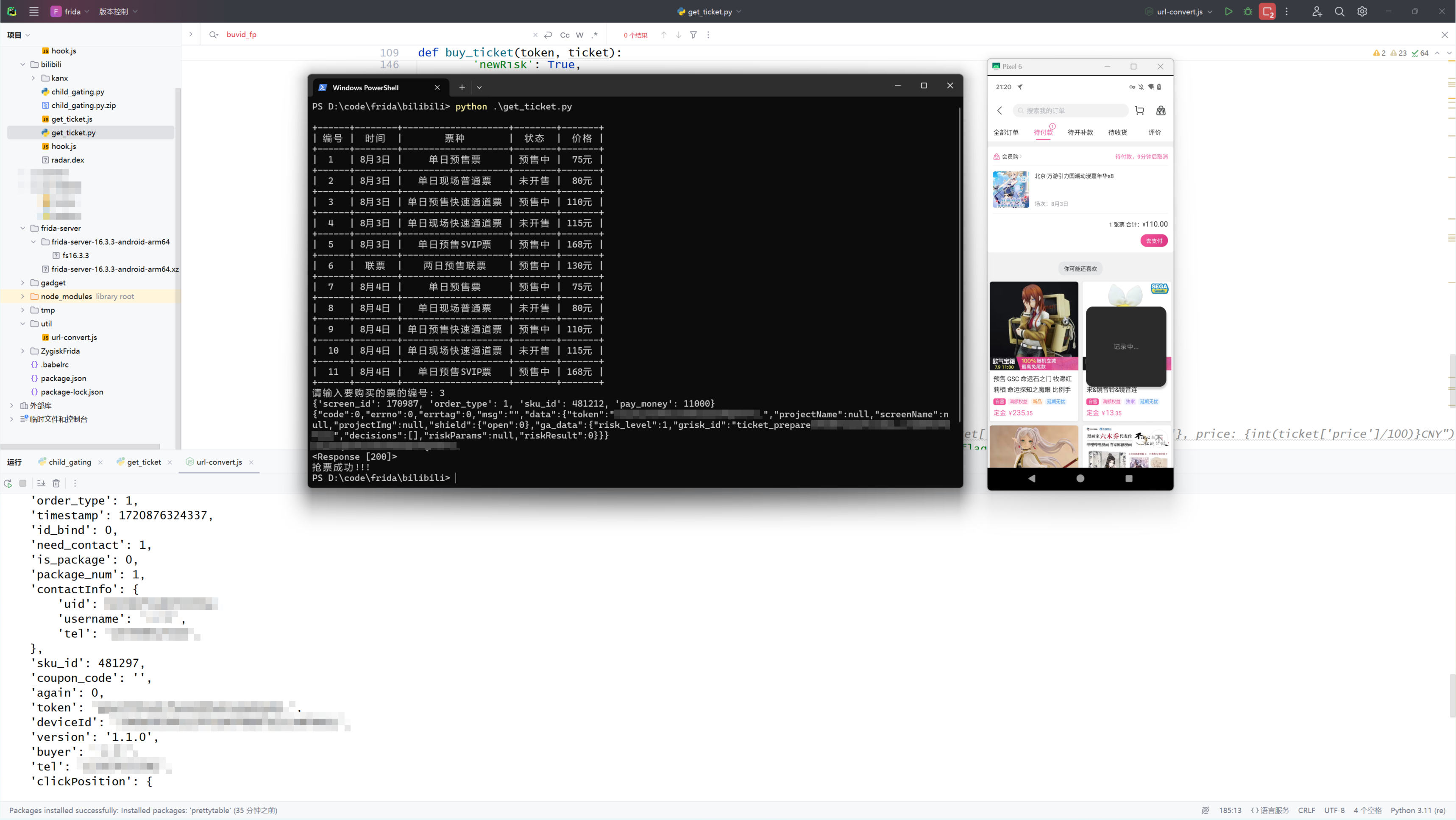Image resolution: width=1456 pixels, height=820 pixels.
Task: Click filter search results funnel icon
Action: coord(693,35)
